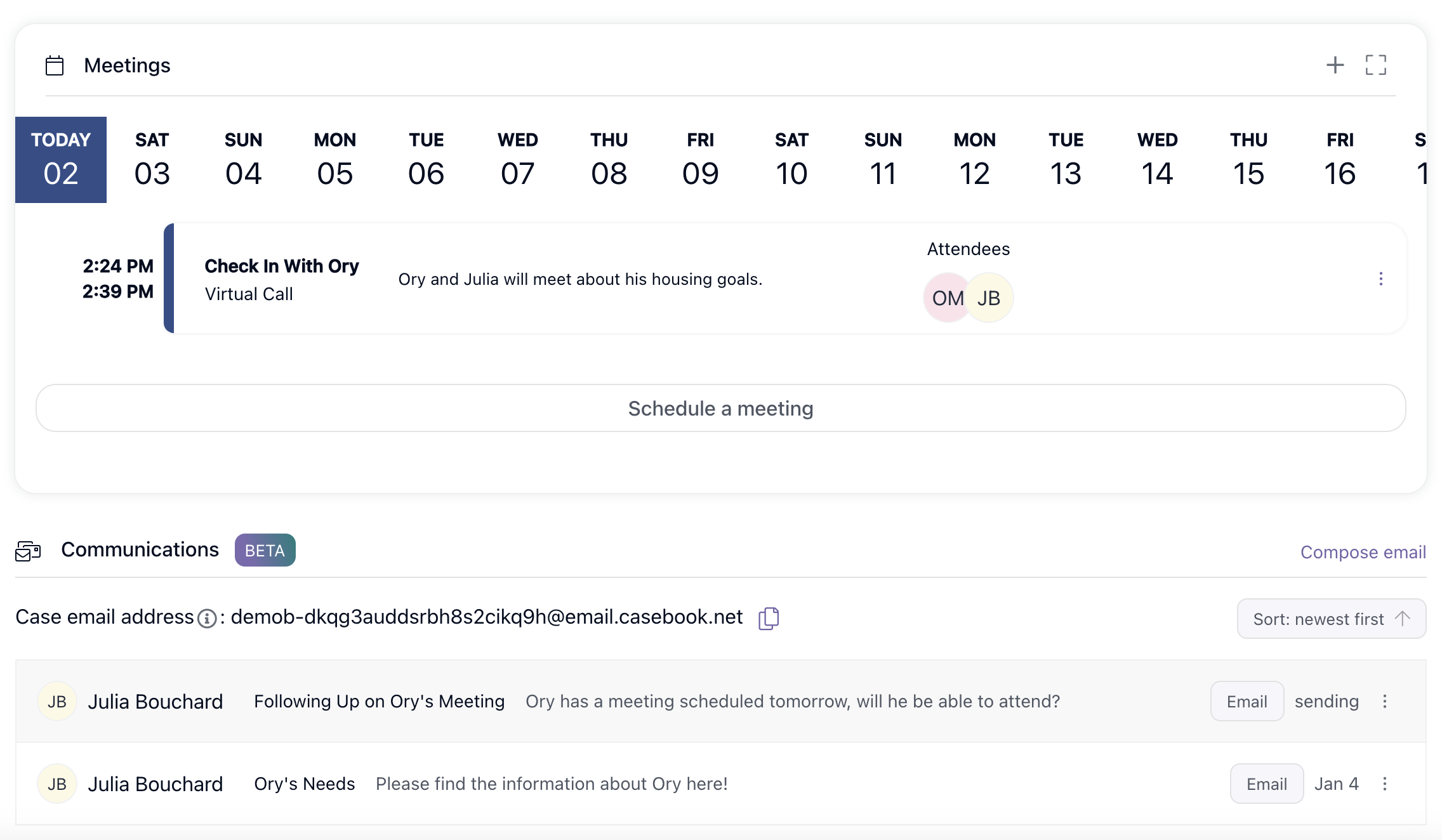Open Check In With Ory meeting card
Screen dimensions: 1442x840
pyautogui.click(x=281, y=266)
